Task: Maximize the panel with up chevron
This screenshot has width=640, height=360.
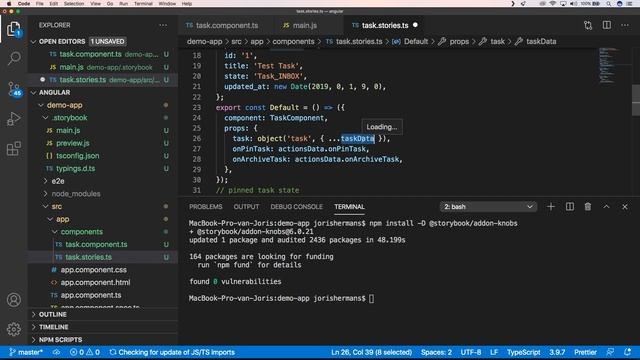Action: 606,207
